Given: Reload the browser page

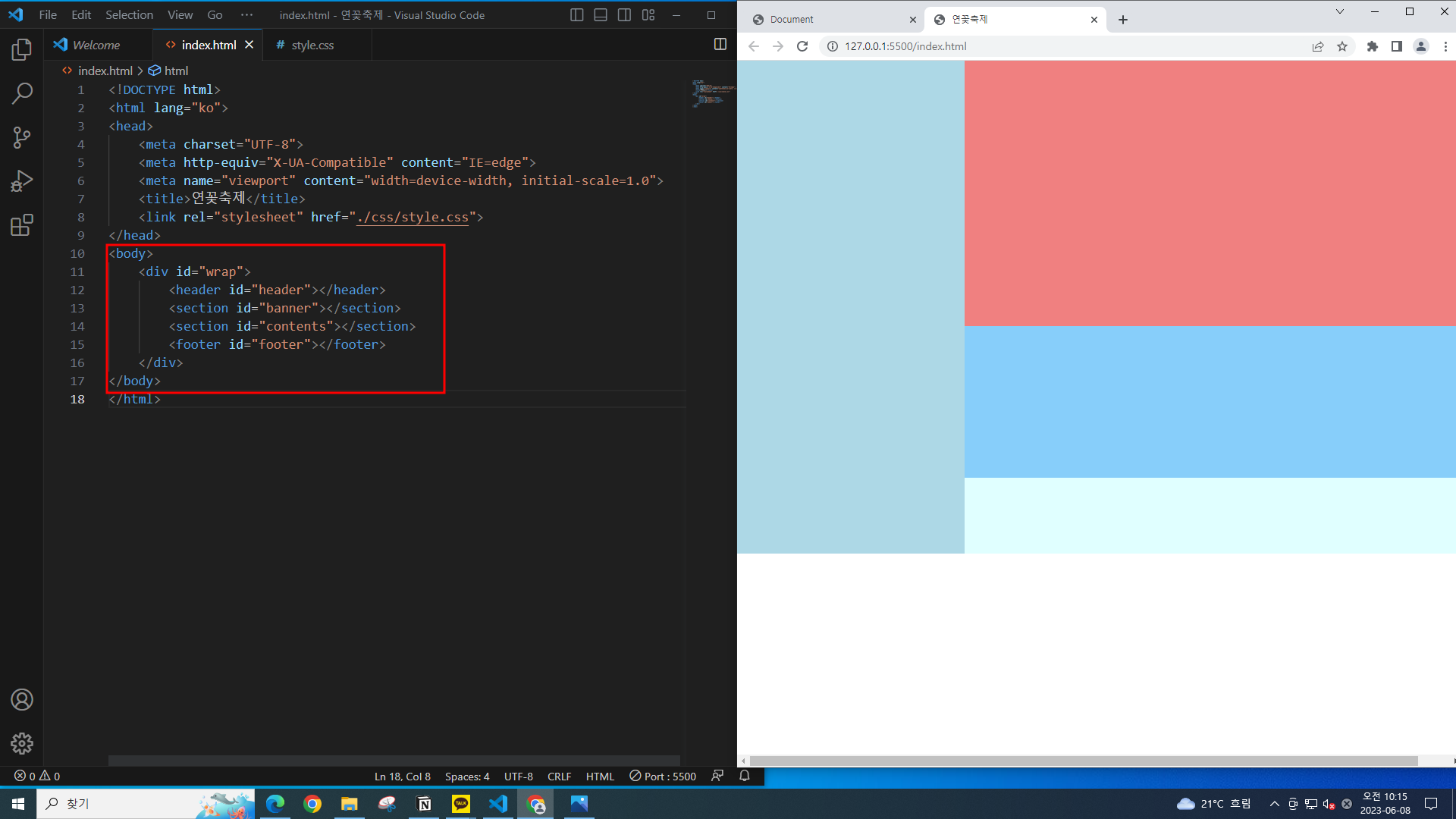Looking at the screenshot, I should 802,46.
